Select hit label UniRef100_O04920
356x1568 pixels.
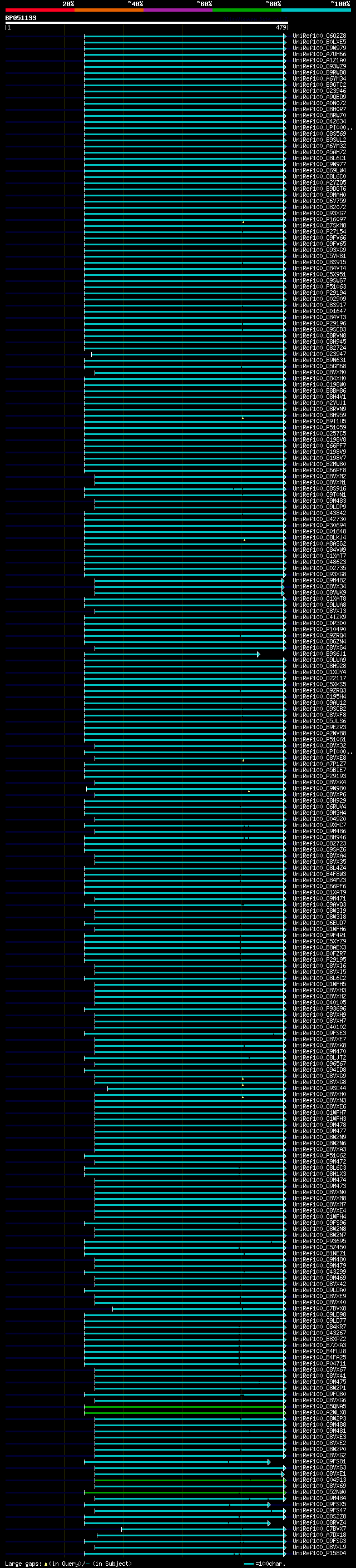(x=319, y=819)
